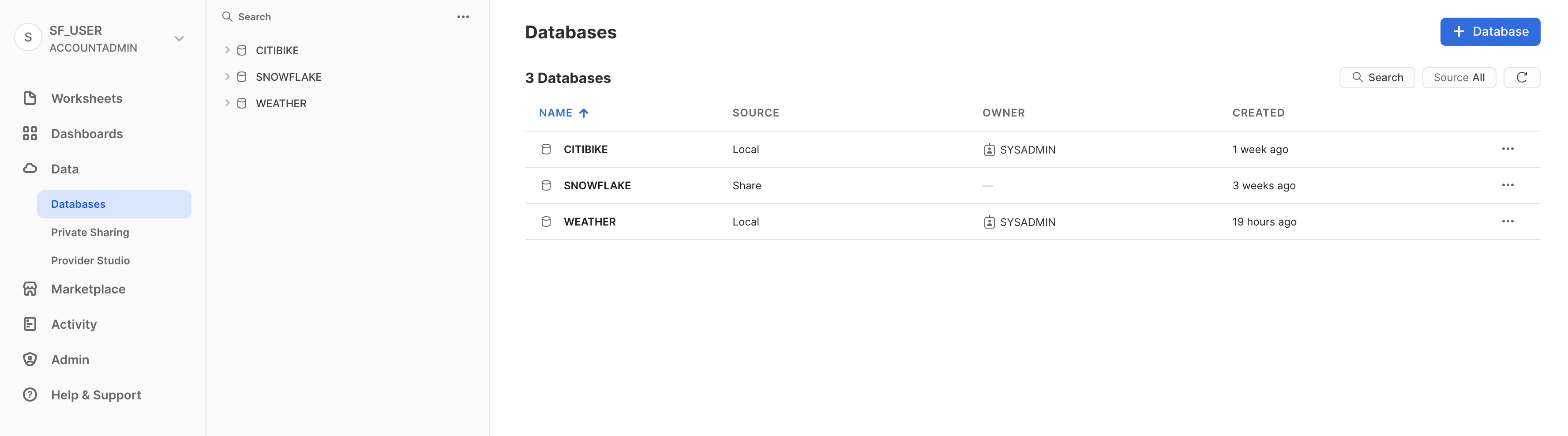Click the blue + Database button
This screenshot has width=1568, height=436.
pyautogui.click(x=1489, y=32)
